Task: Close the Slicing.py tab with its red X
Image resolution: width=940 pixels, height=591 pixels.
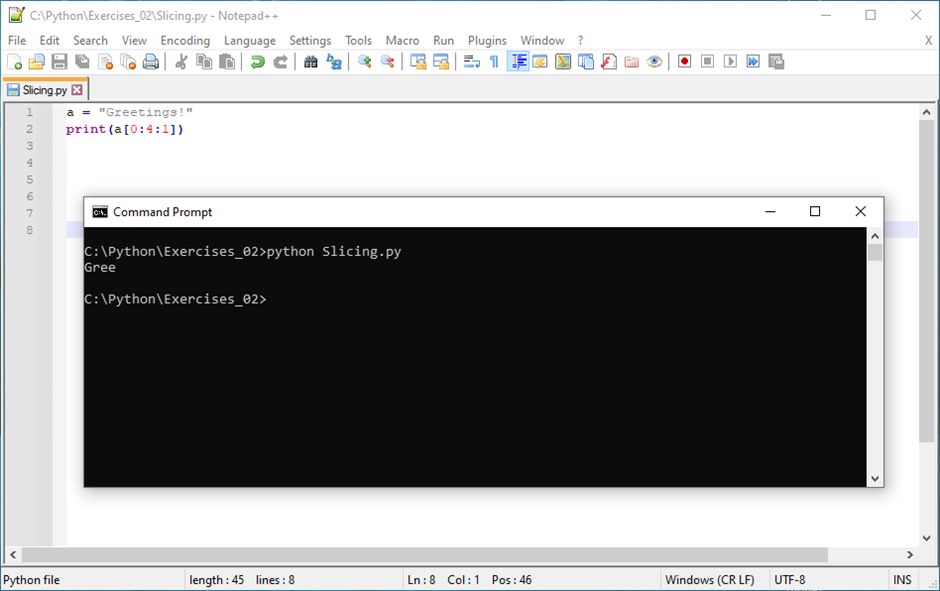Action: [x=77, y=90]
